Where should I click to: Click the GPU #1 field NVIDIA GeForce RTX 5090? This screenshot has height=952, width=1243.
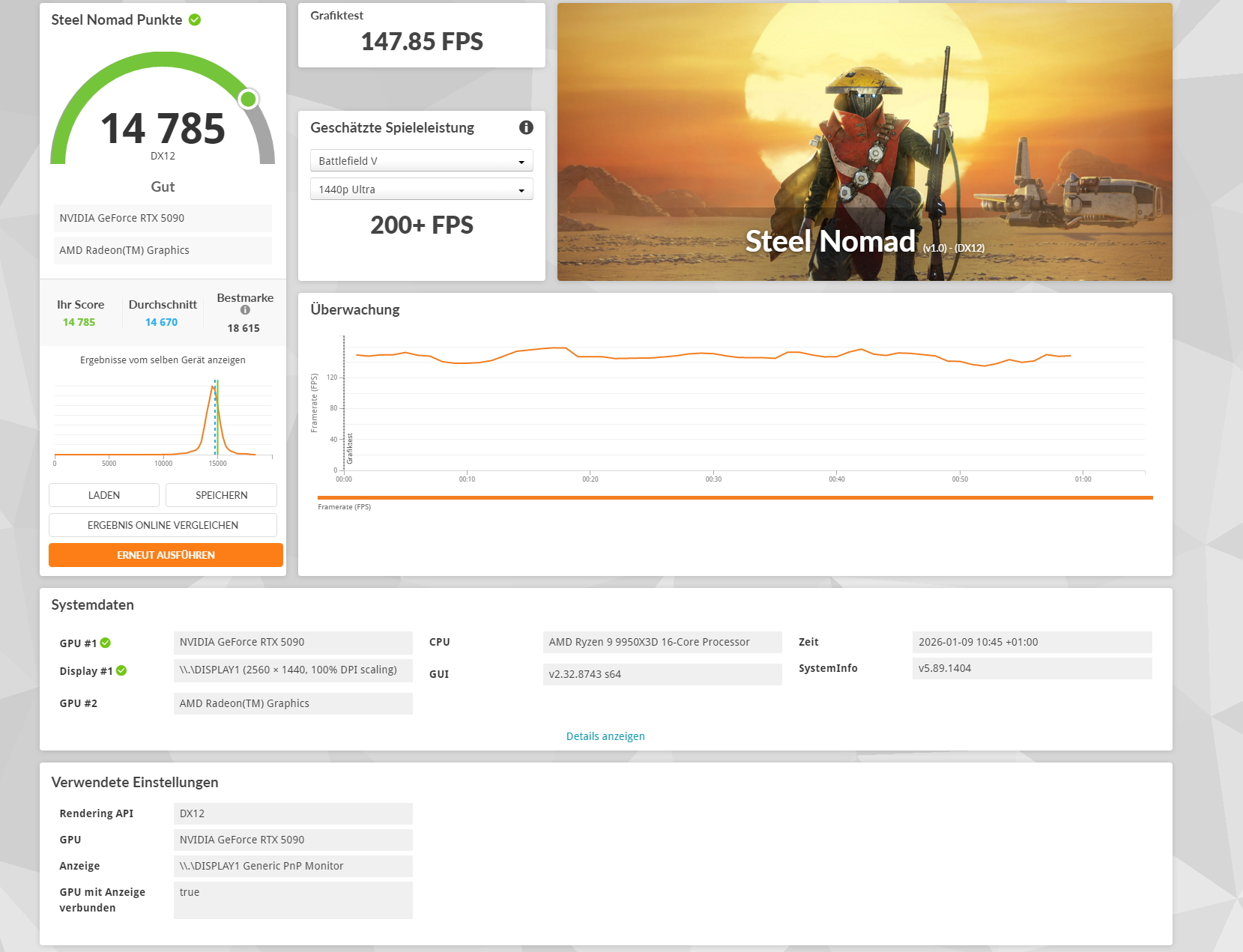pos(293,642)
